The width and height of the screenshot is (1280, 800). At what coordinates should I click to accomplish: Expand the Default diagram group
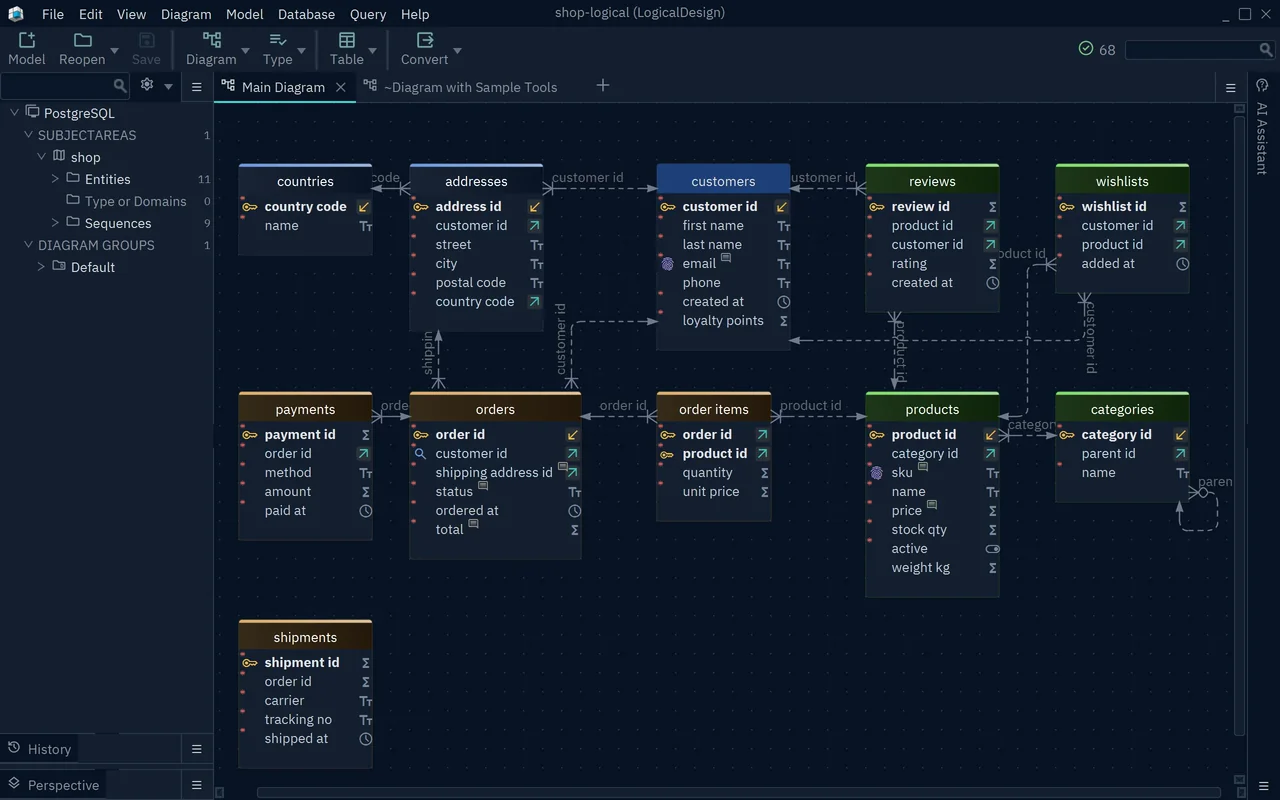(41, 267)
